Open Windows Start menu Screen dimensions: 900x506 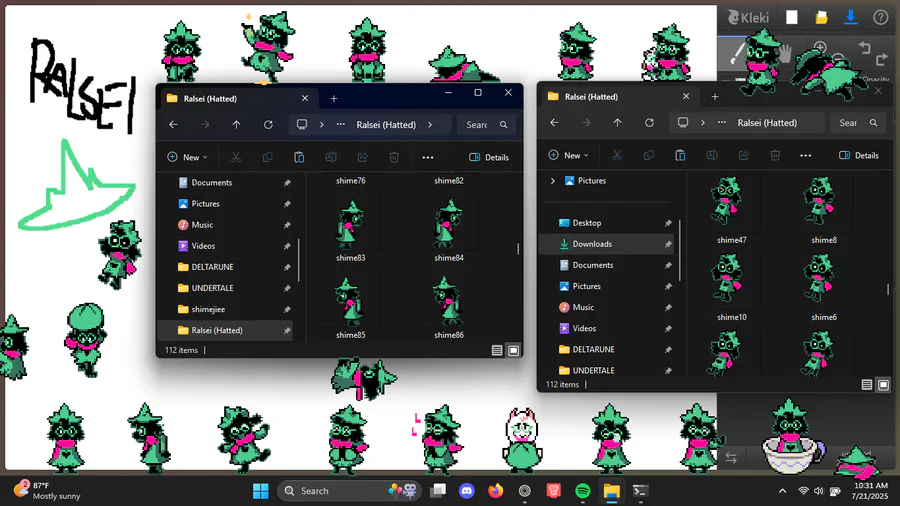(261, 491)
